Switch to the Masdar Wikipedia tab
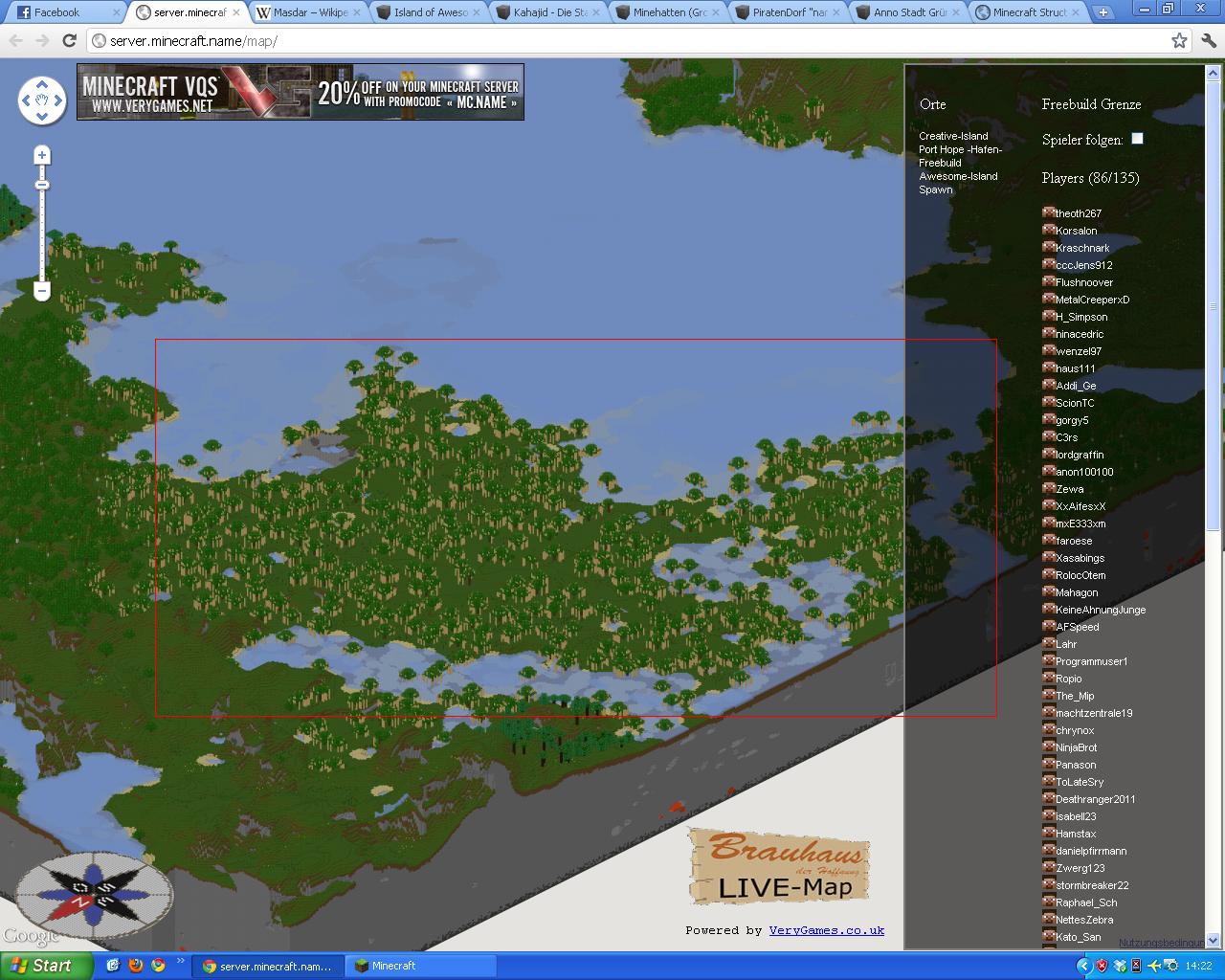Screen dimensions: 1225x980 [308, 12]
